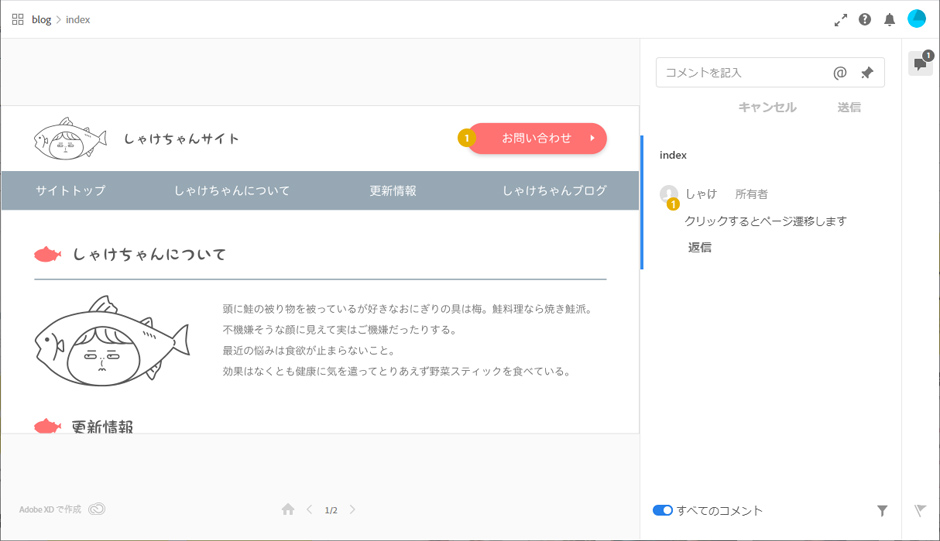Toggle the comments panel speech bubble icon
Image resolution: width=940 pixels, height=541 pixels.
pos(920,64)
